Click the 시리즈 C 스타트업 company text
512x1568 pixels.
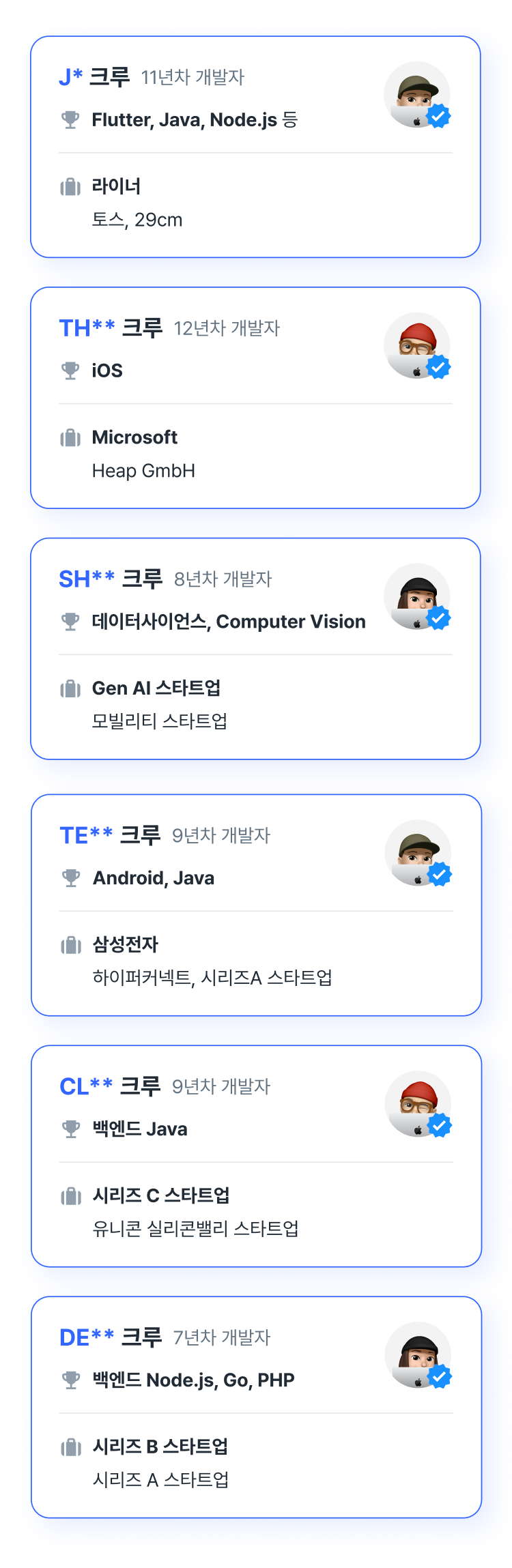point(161,1195)
